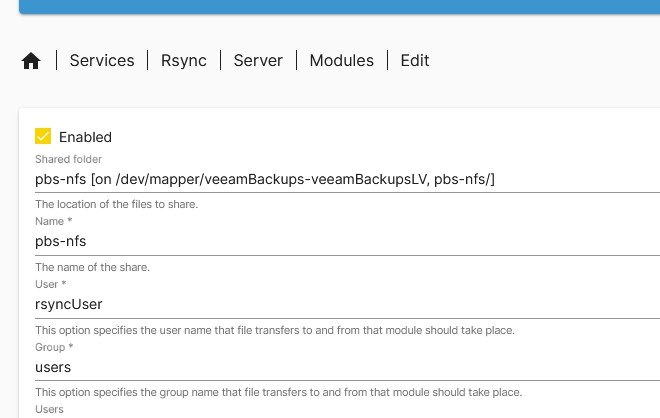660x418 pixels.
Task: Select the Edit breadcrumb
Action: click(415, 61)
